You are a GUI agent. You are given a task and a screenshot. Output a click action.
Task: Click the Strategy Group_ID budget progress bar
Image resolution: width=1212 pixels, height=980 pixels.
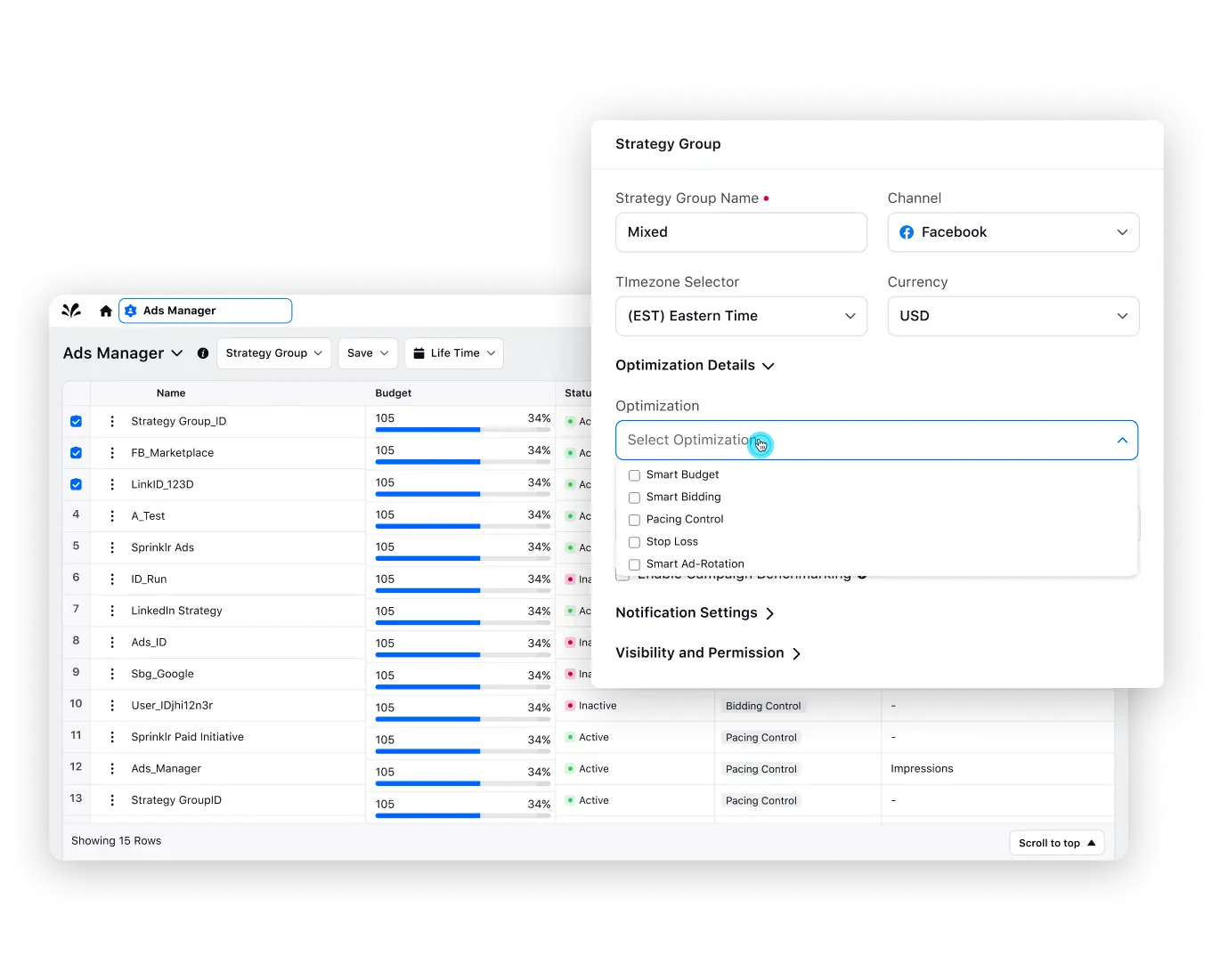tap(463, 430)
